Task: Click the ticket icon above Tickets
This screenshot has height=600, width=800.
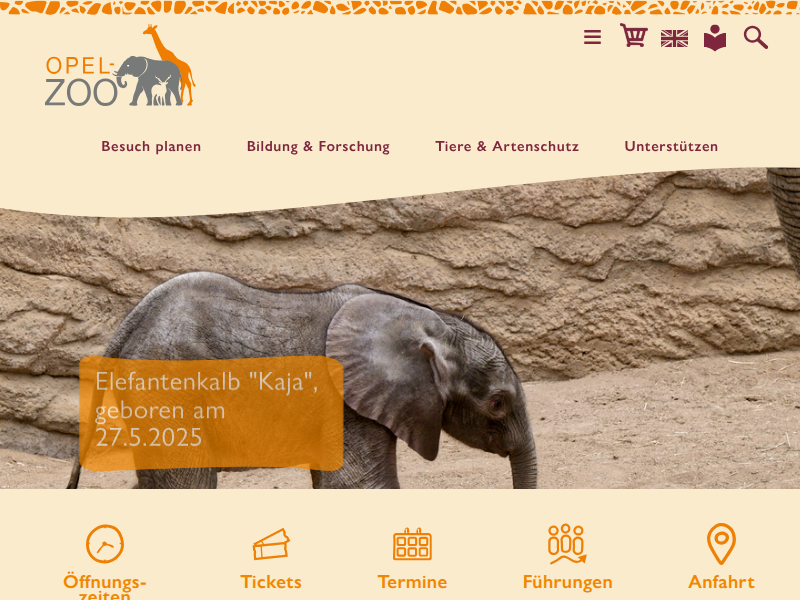Action: click(x=271, y=544)
